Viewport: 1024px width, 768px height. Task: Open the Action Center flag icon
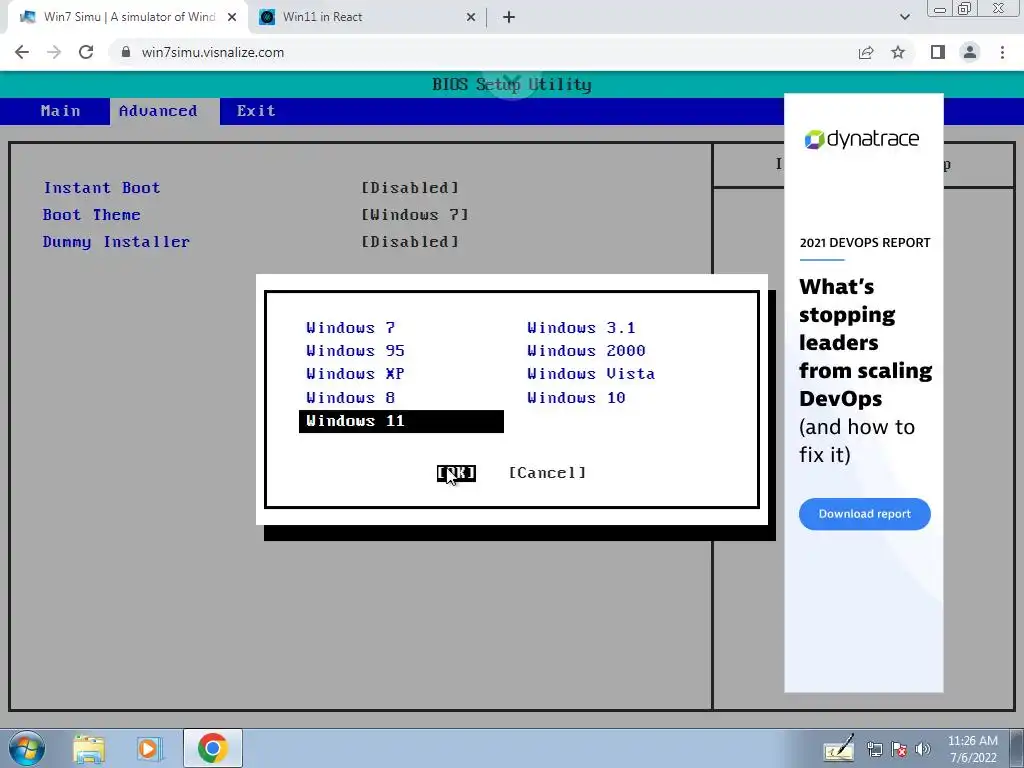pos(899,749)
